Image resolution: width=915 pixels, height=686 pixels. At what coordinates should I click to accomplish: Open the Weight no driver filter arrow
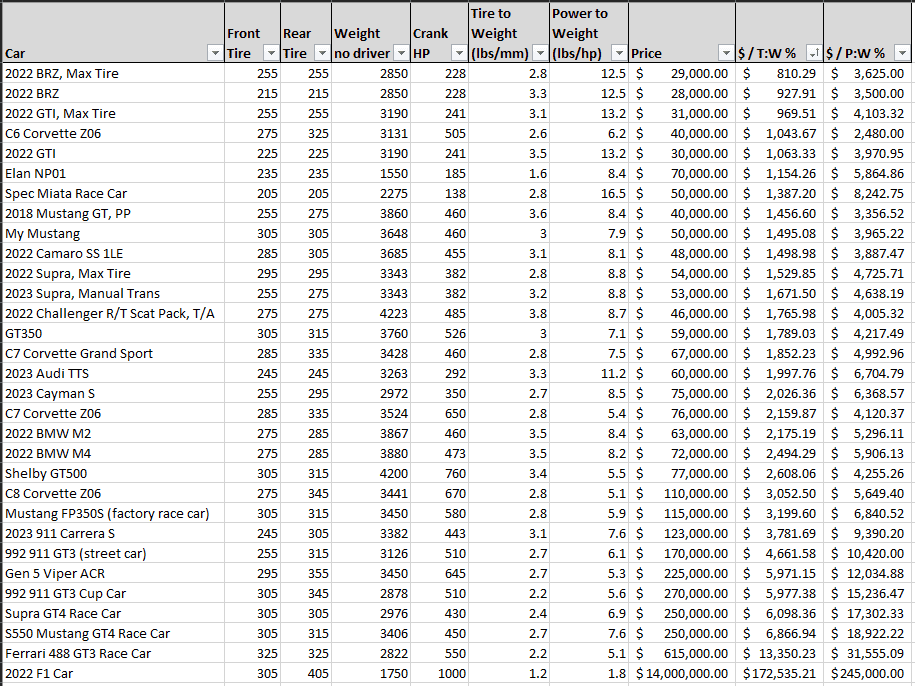(x=401, y=53)
